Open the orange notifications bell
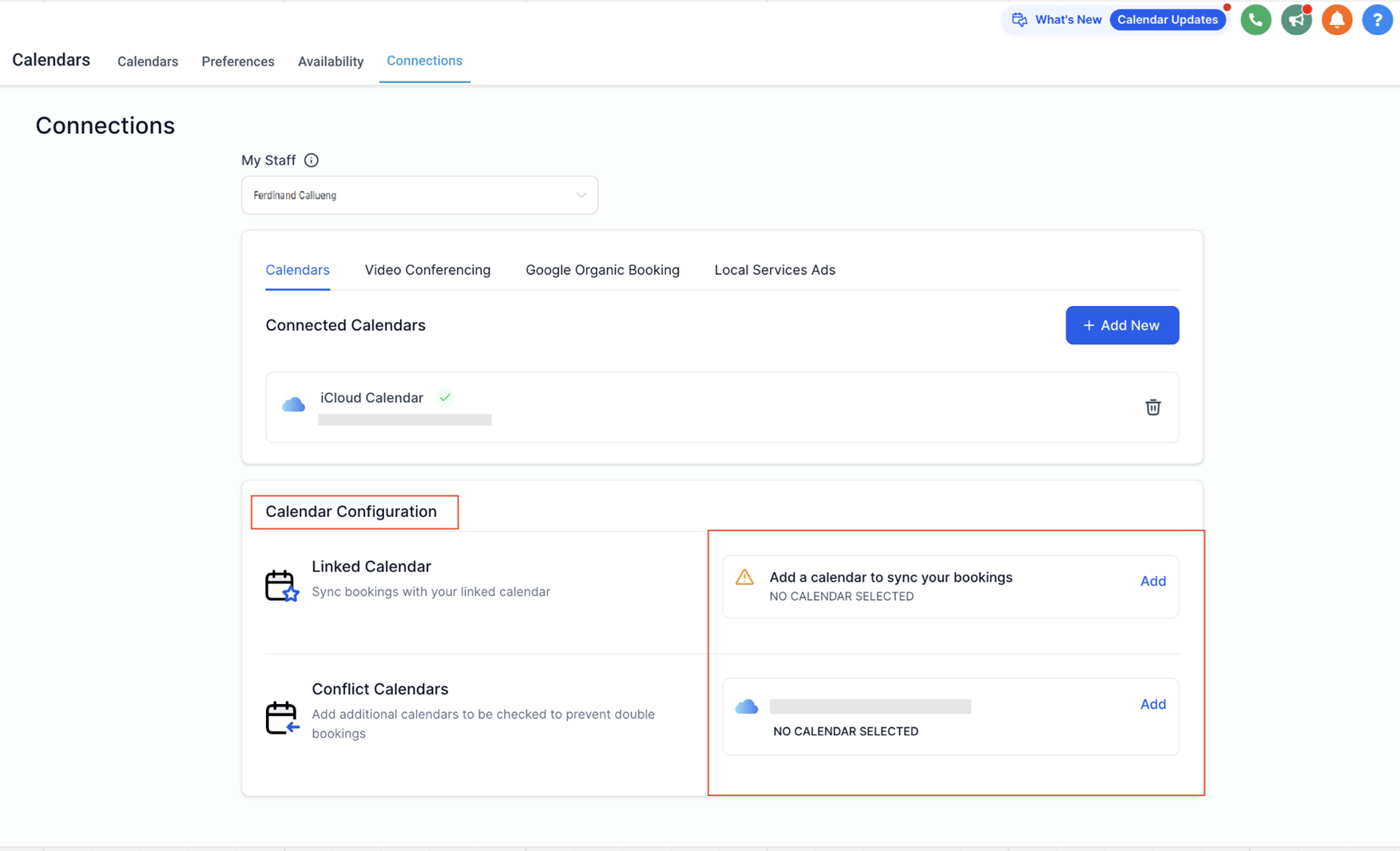This screenshot has height=851, width=1400. pos(1336,20)
